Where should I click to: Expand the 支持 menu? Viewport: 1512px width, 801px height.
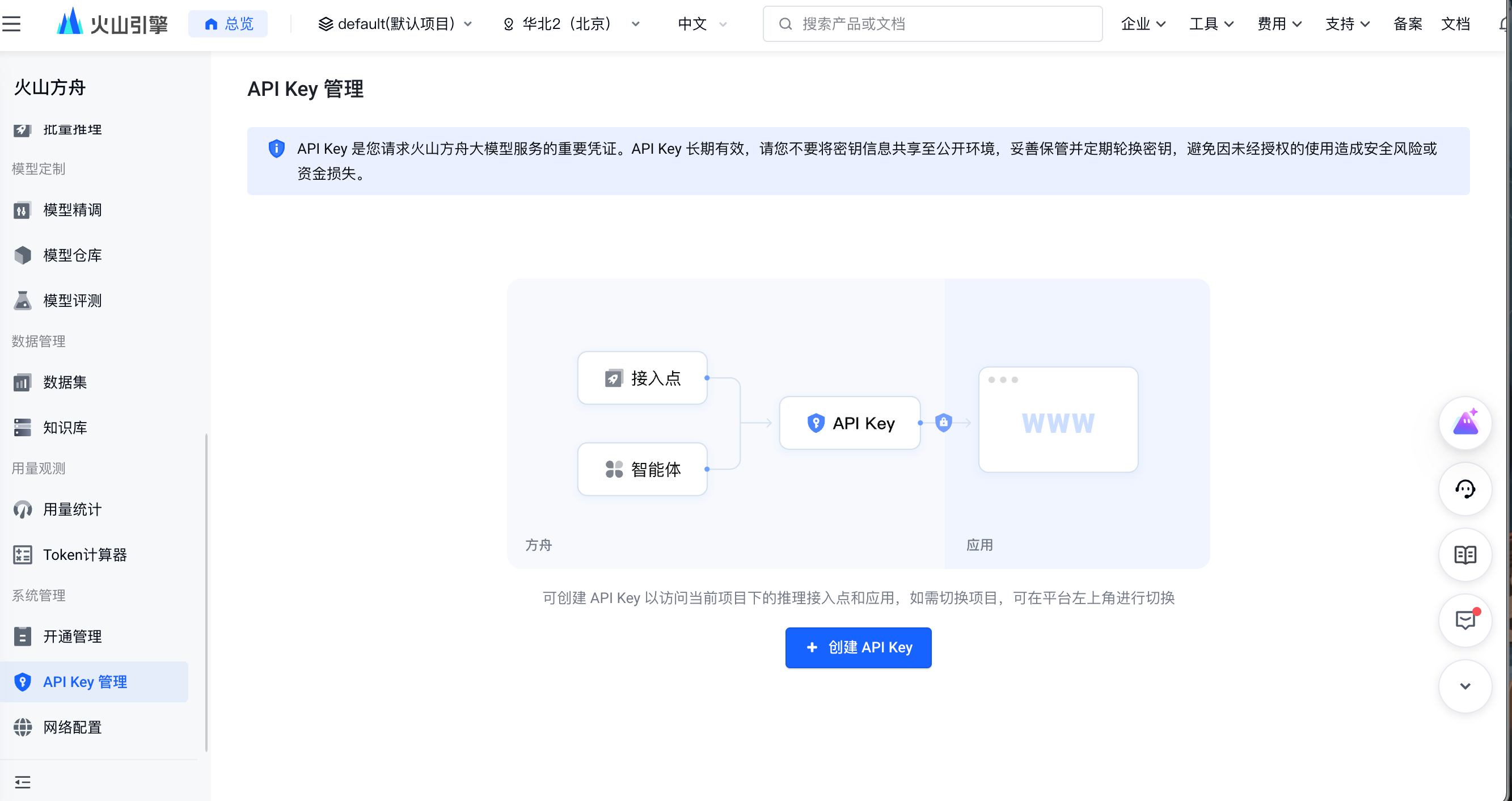(1347, 23)
